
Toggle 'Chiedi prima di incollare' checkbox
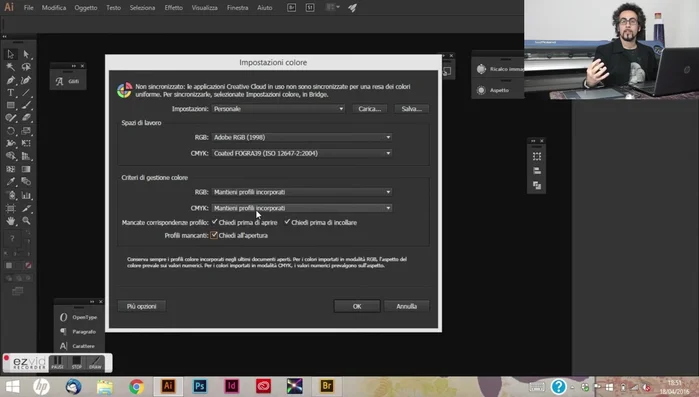287,222
